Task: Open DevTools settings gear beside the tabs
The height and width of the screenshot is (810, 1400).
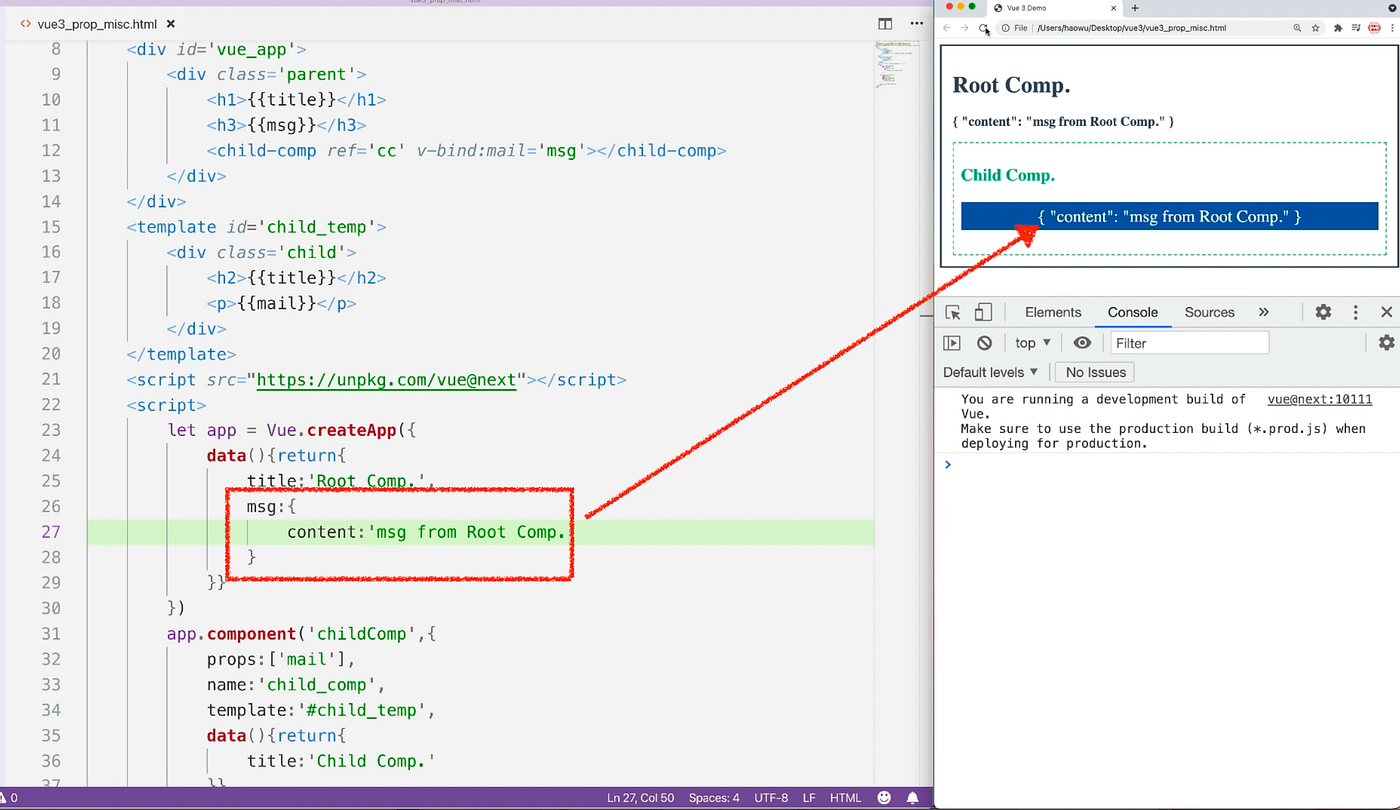Action: click(x=1323, y=312)
